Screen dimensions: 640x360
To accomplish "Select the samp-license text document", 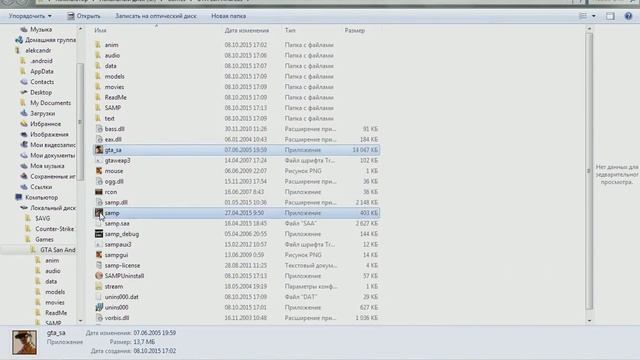I will (122, 265).
